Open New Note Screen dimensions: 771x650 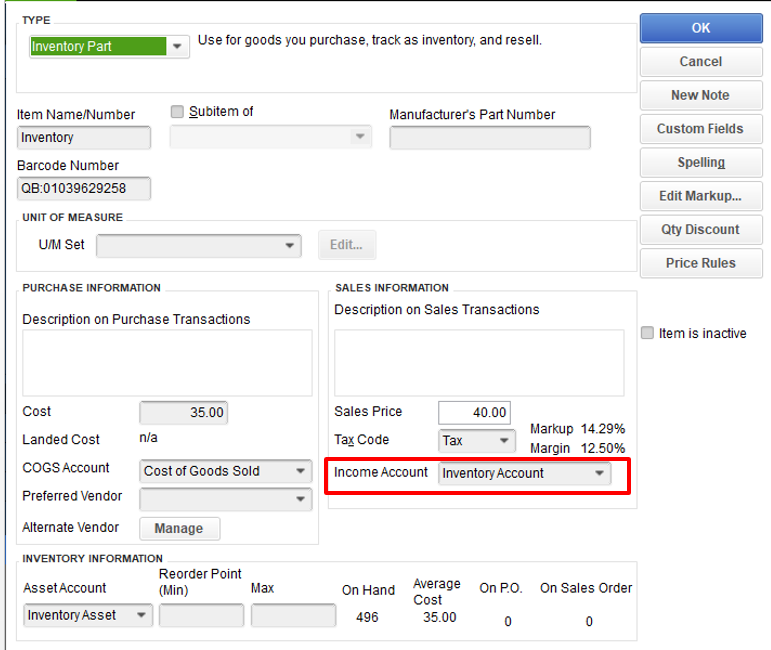(700, 95)
